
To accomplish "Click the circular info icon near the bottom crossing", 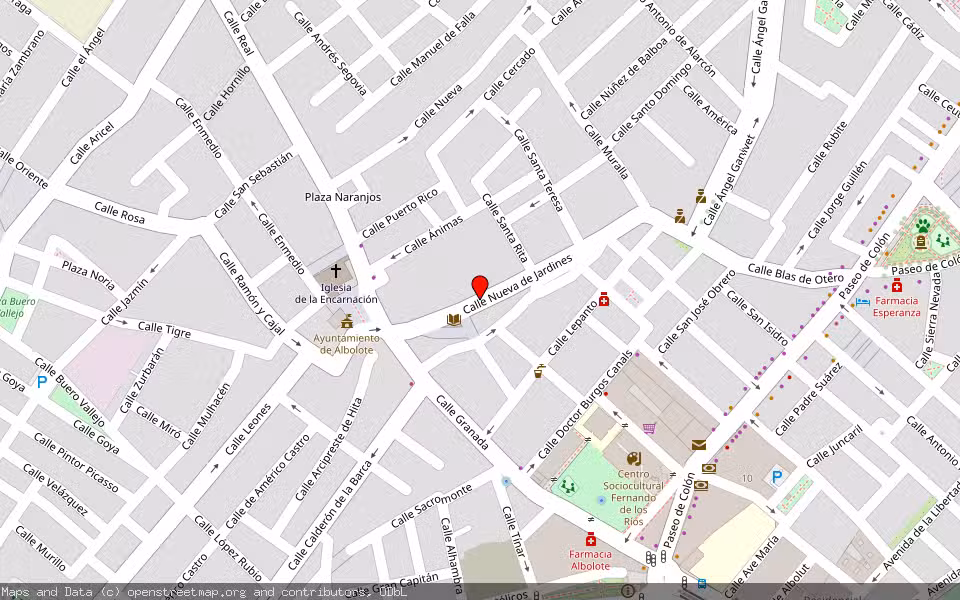I will (627, 591).
